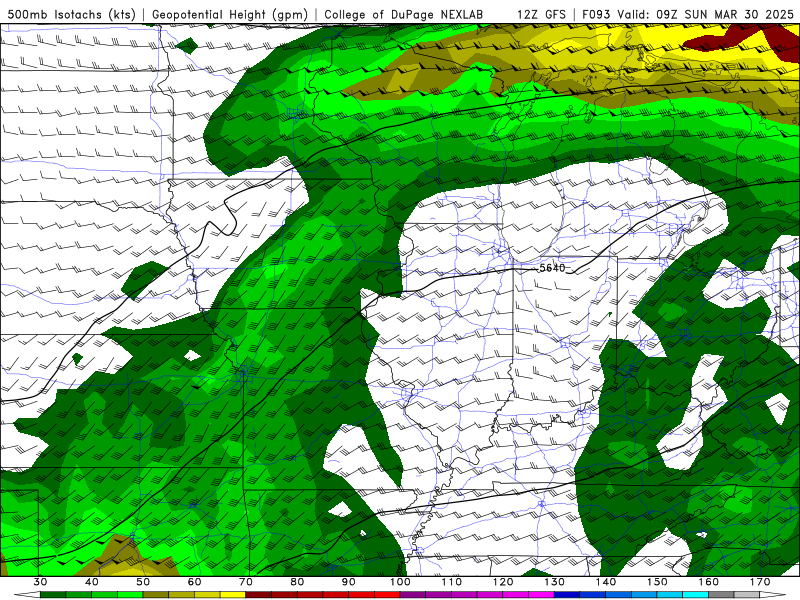Click the 50 value on the color scale
The image size is (800, 600).
click(x=143, y=582)
